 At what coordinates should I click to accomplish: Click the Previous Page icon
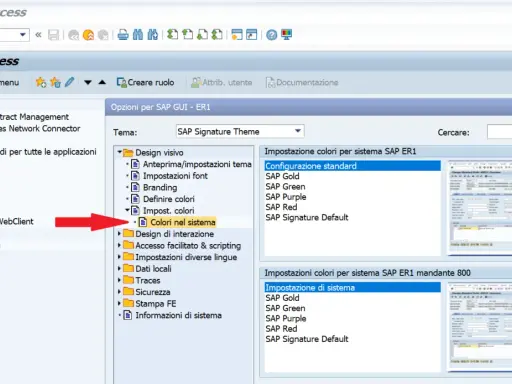tap(187, 35)
